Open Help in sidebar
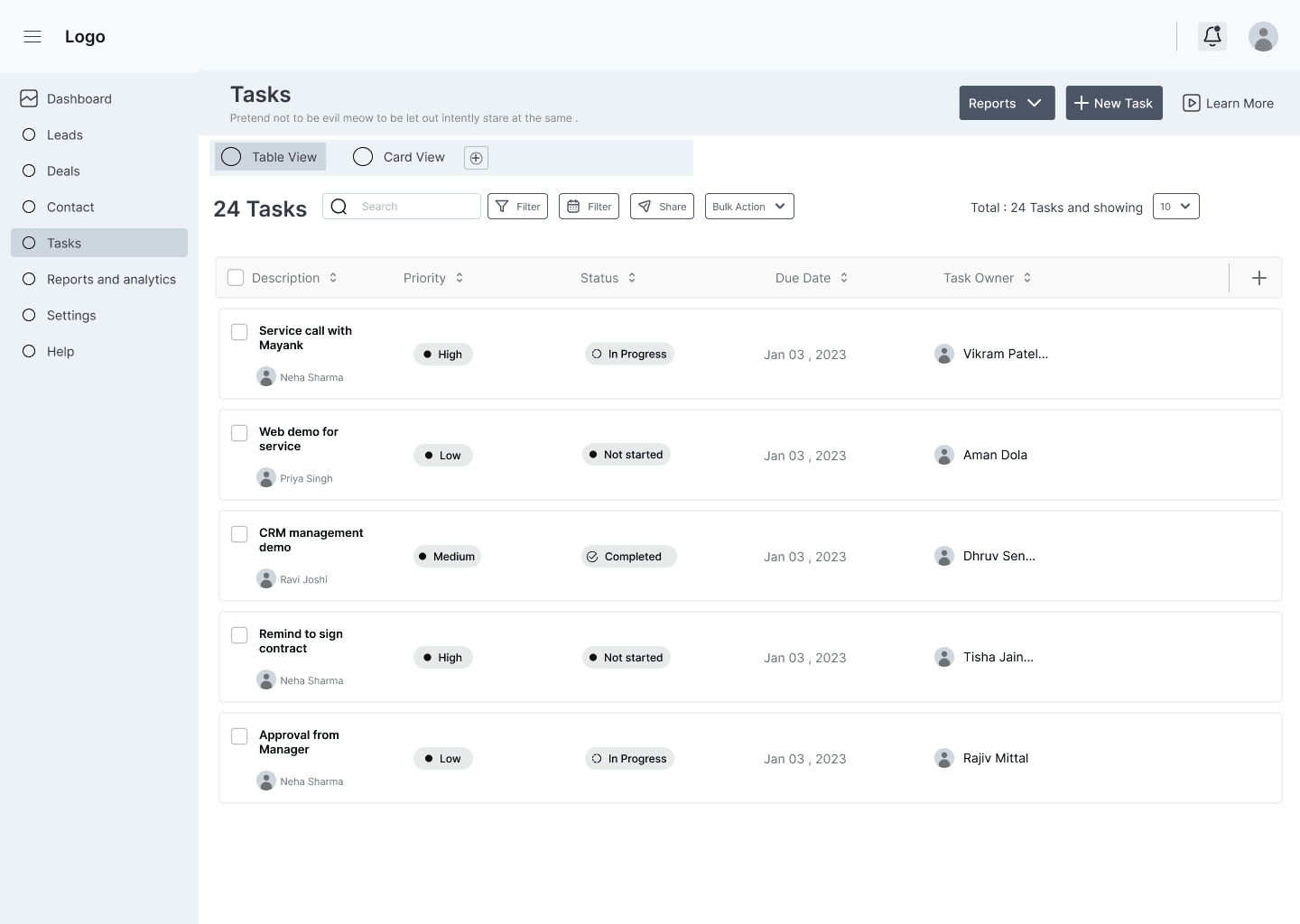This screenshot has width=1300, height=924. tap(99, 351)
